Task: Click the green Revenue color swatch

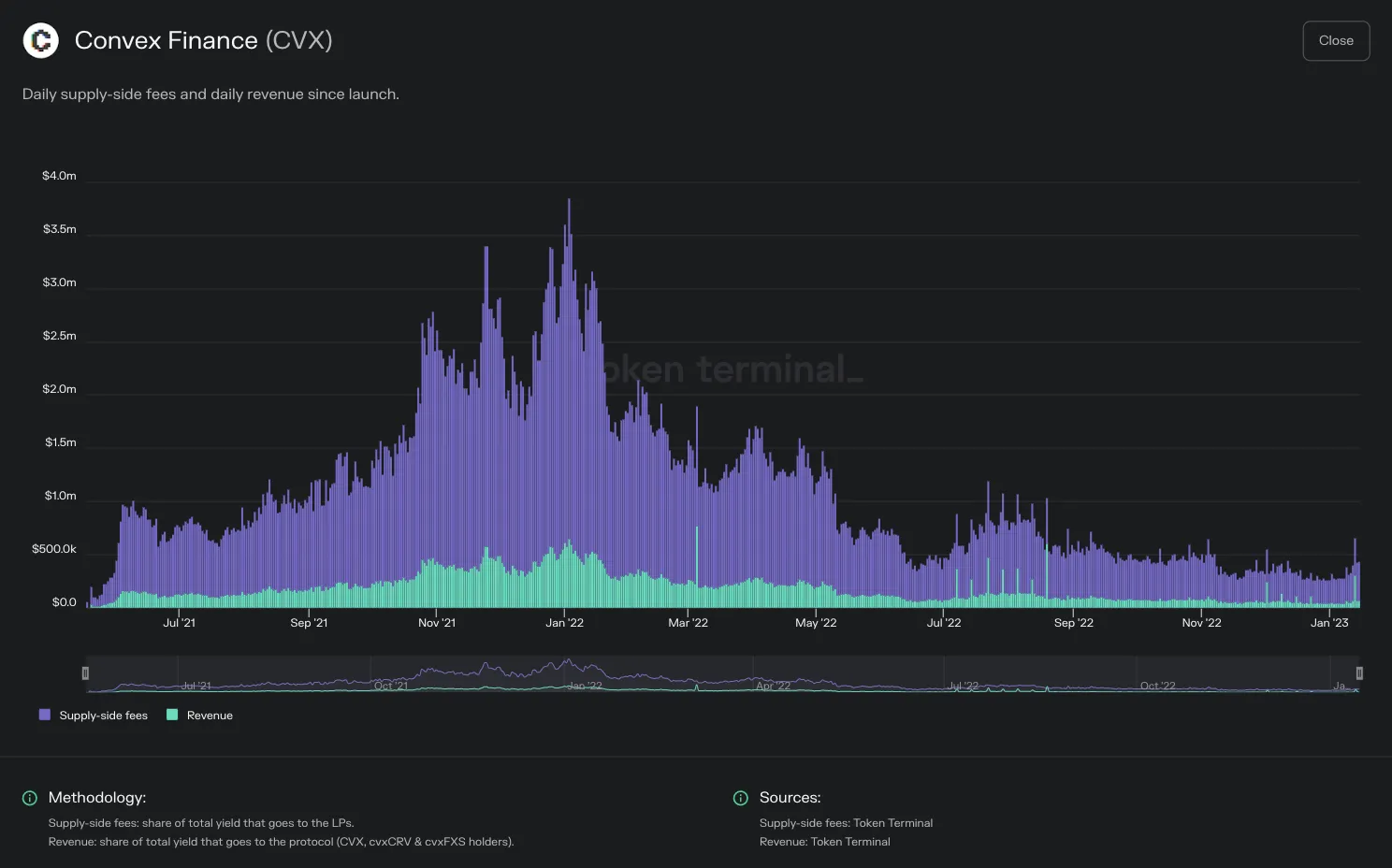Action: (x=172, y=715)
